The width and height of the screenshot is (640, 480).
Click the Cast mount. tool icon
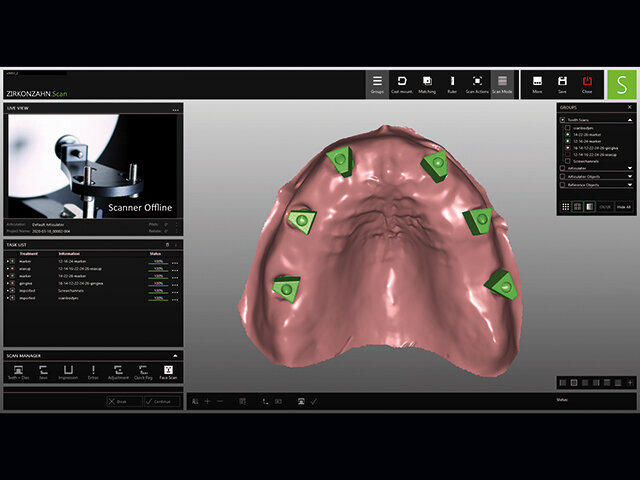tap(401, 84)
